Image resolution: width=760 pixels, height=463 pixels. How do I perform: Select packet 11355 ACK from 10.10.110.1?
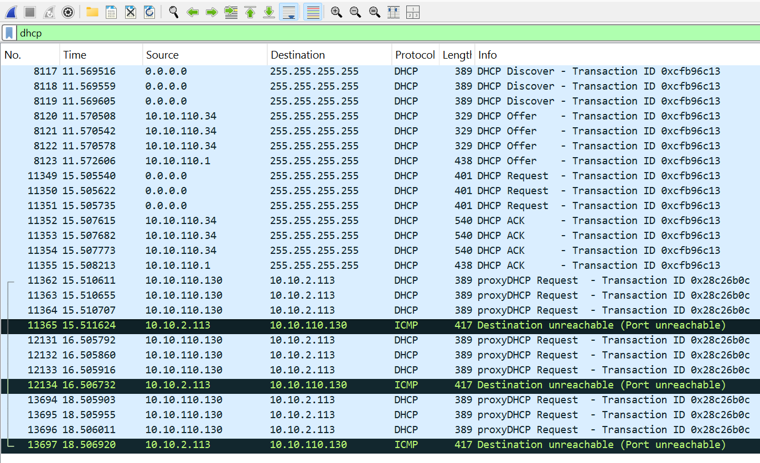click(x=380, y=266)
